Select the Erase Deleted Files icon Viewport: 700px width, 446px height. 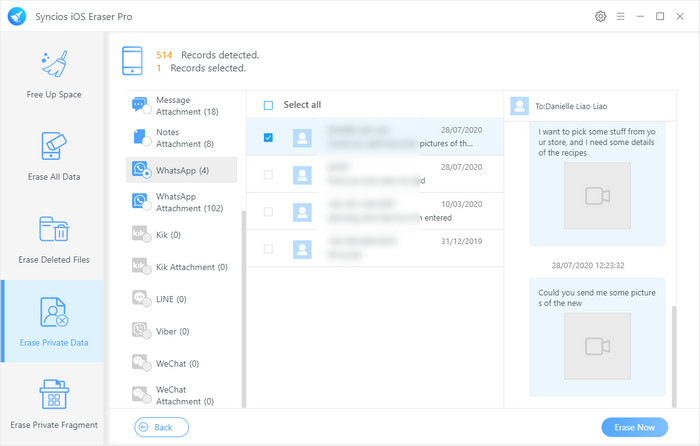pyautogui.click(x=54, y=229)
